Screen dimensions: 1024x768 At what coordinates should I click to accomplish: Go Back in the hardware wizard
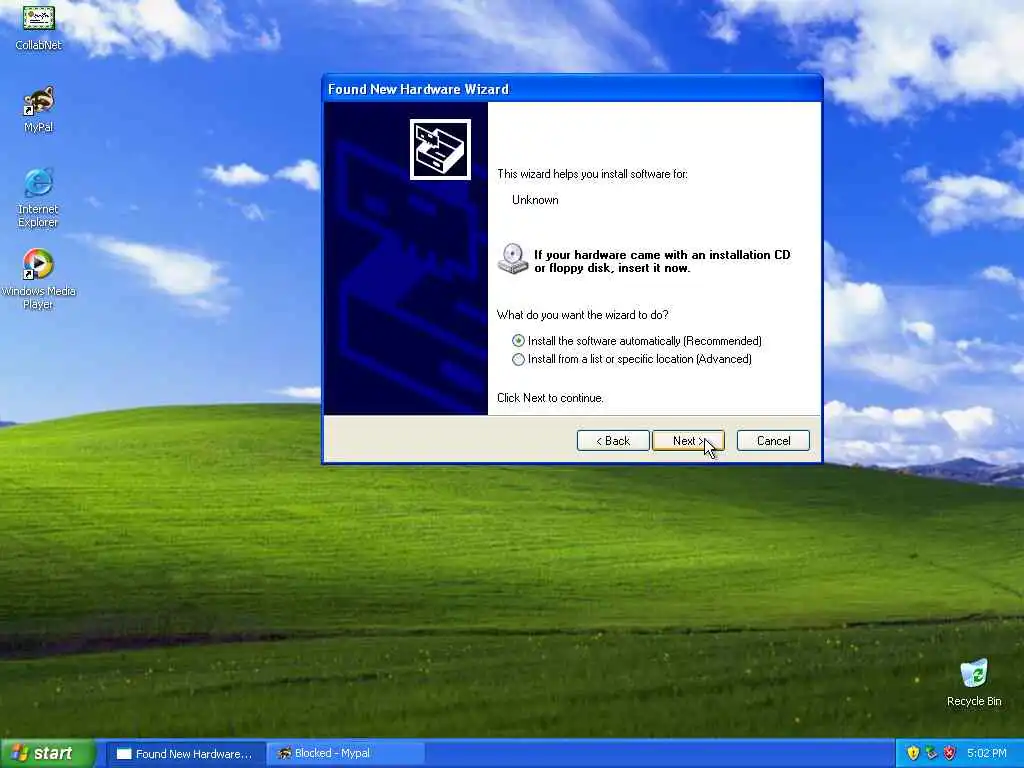coord(613,441)
